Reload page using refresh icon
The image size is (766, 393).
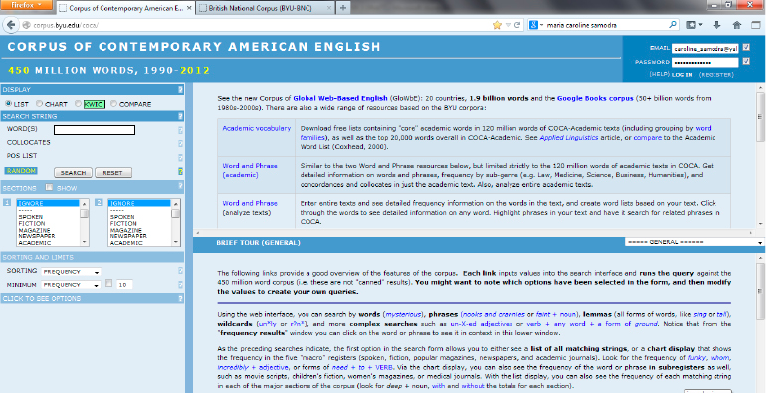(x=517, y=25)
